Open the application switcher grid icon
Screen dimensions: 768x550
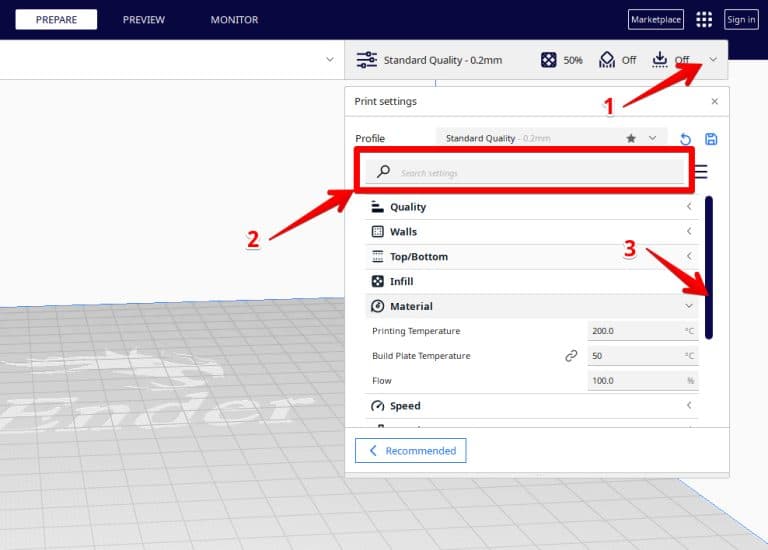(704, 20)
